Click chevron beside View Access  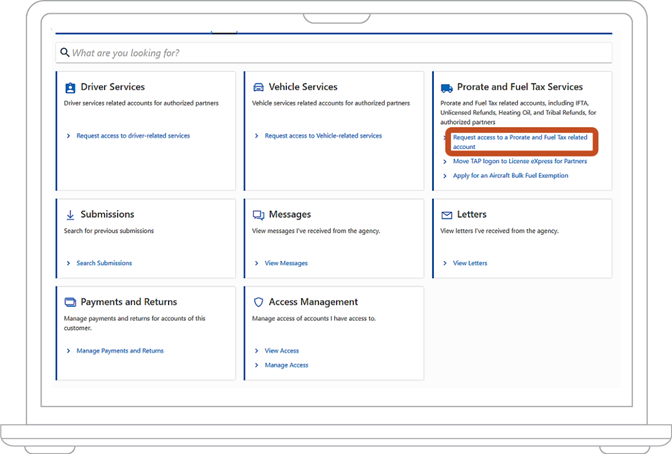[256, 351]
